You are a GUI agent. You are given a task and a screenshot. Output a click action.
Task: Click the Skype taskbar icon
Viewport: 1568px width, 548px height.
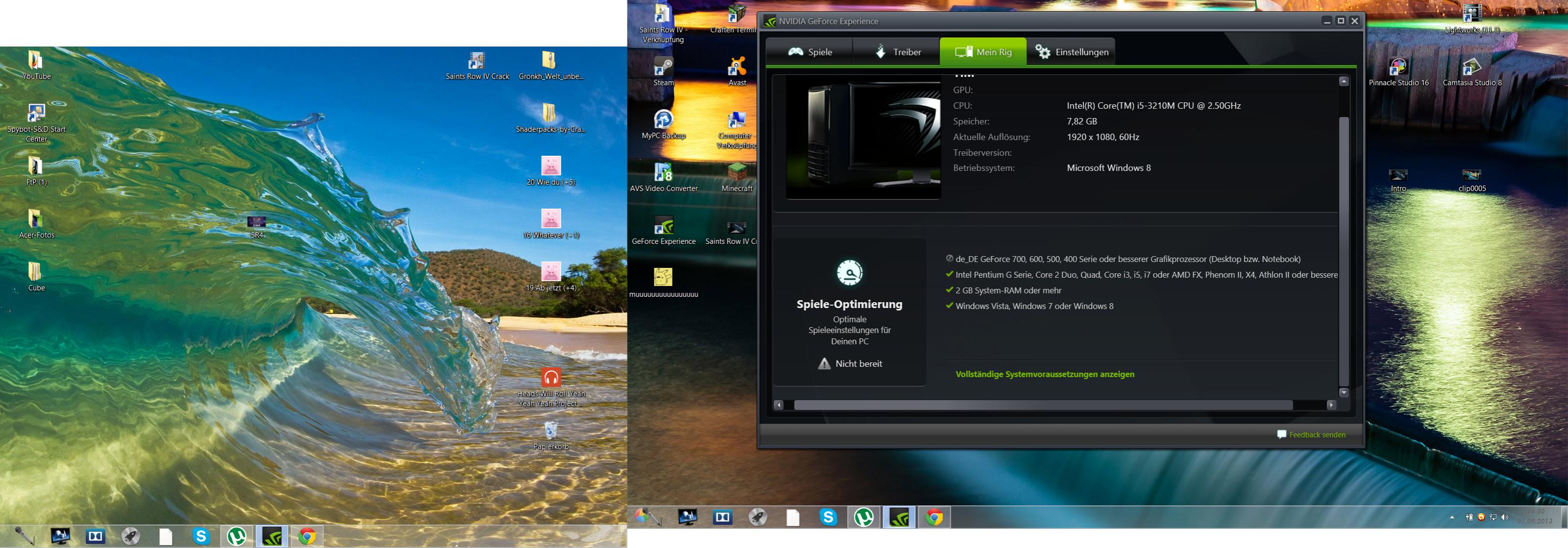point(828,517)
